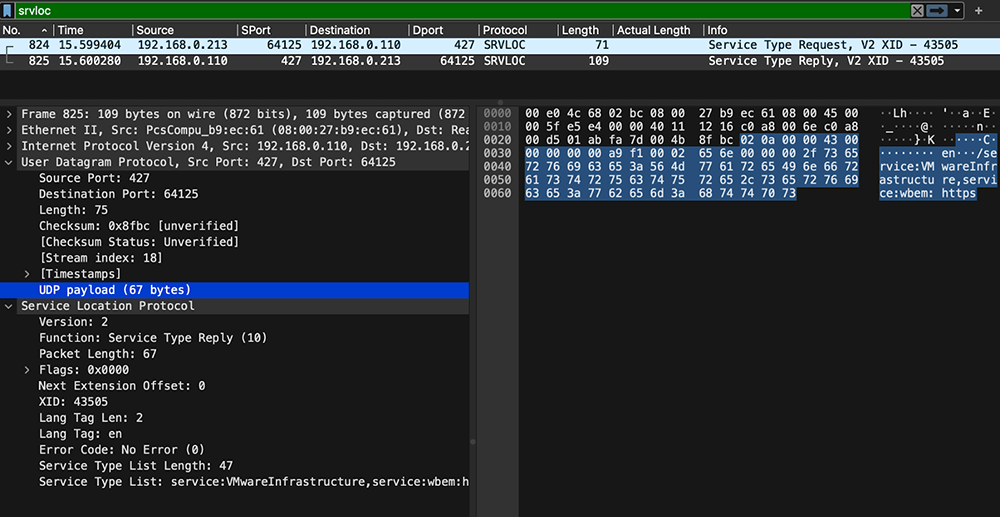
Task: Collapse the Service Location Protocol section
Action: [x=9, y=306]
